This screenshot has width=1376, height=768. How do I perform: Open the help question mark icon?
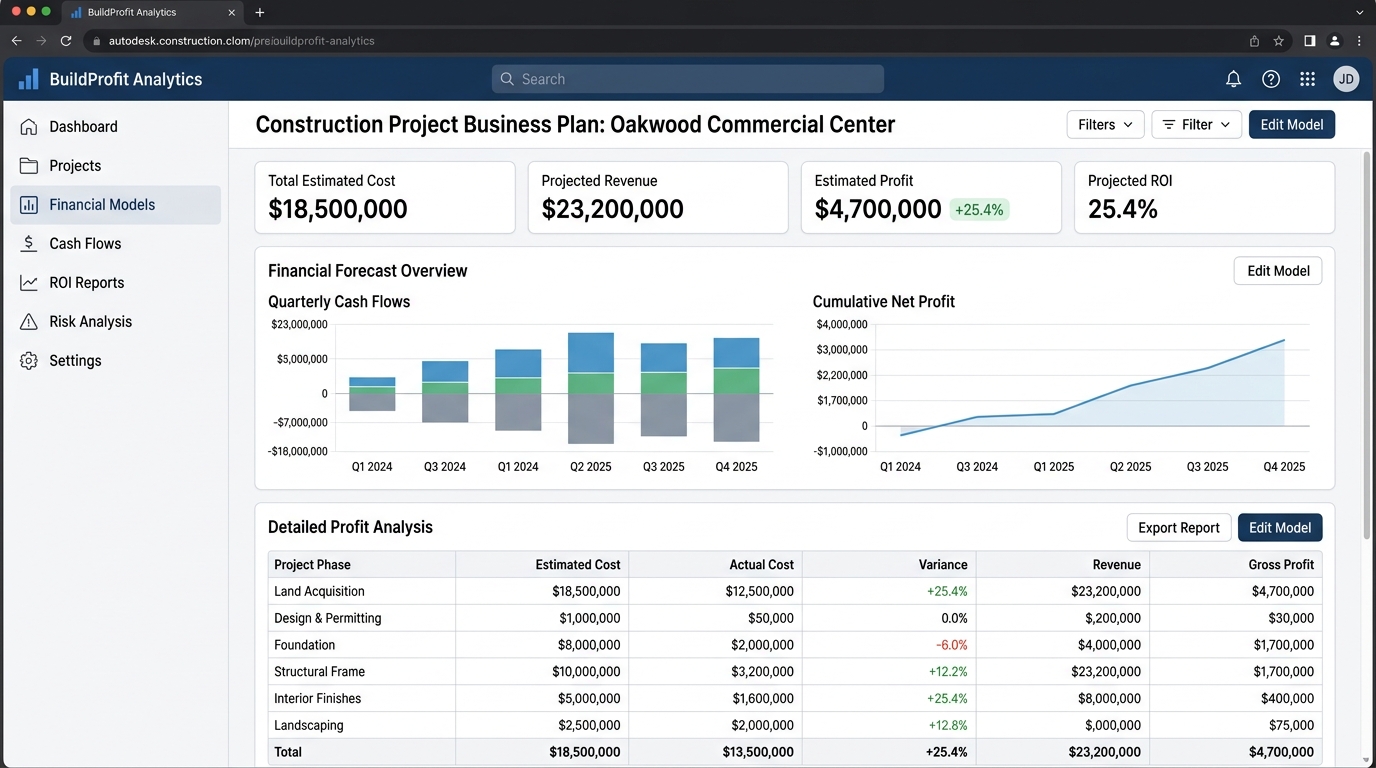point(1271,79)
